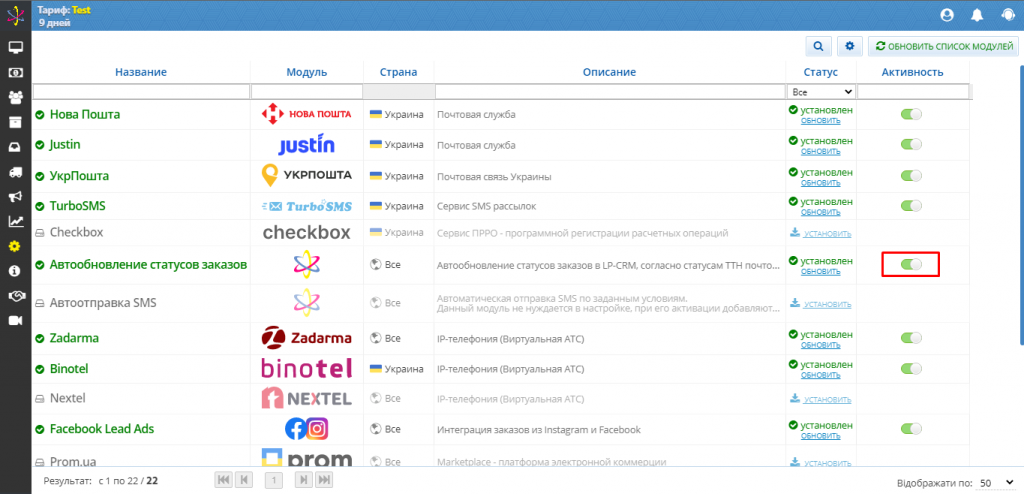Image resolution: width=1024 pixels, height=494 pixels.
Task: Click the download icon in the Nextel row
Action: [795, 398]
